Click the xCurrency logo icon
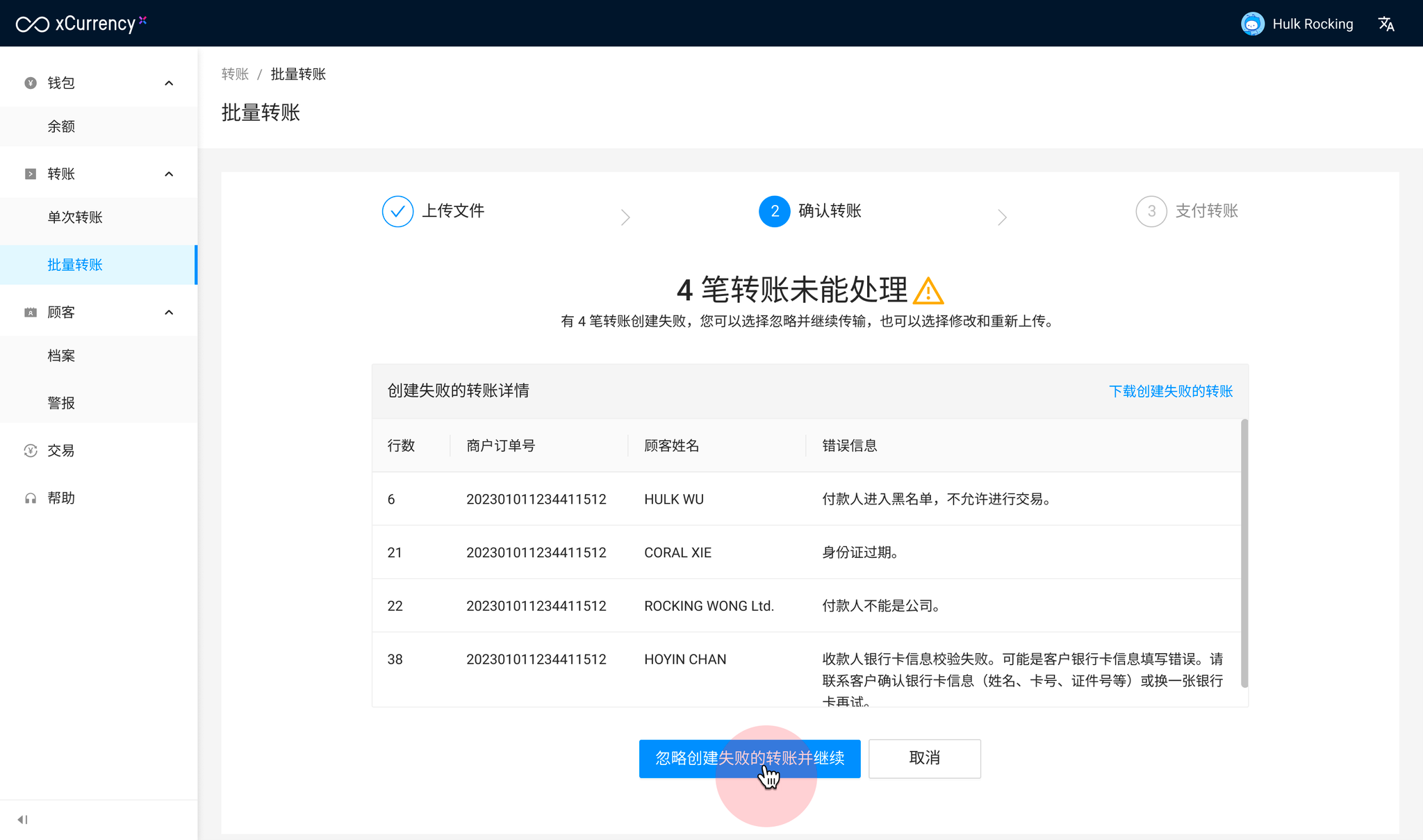The width and height of the screenshot is (1423, 840). pyautogui.click(x=33, y=24)
